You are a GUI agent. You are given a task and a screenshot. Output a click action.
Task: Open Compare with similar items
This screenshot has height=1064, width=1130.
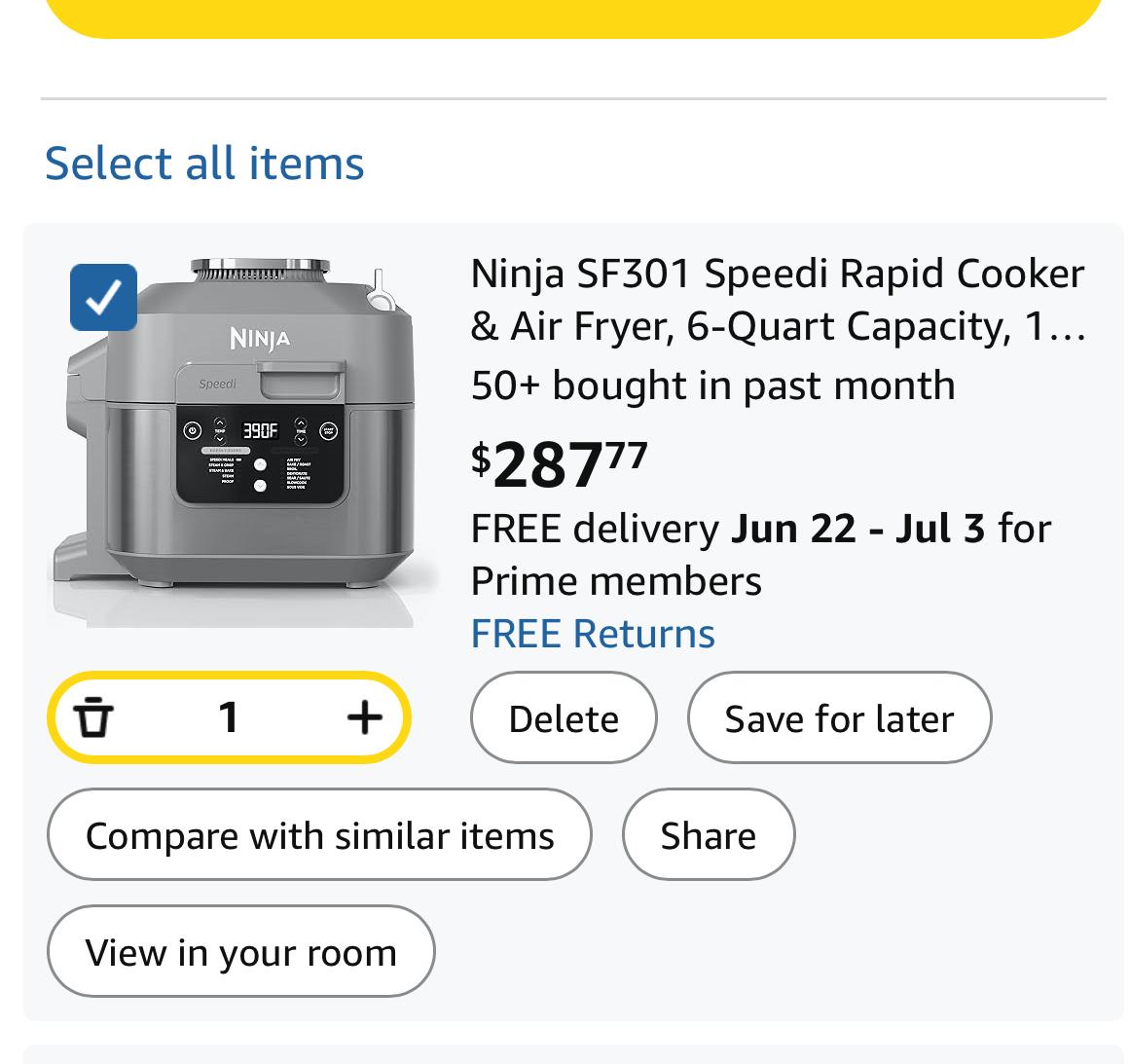319,835
